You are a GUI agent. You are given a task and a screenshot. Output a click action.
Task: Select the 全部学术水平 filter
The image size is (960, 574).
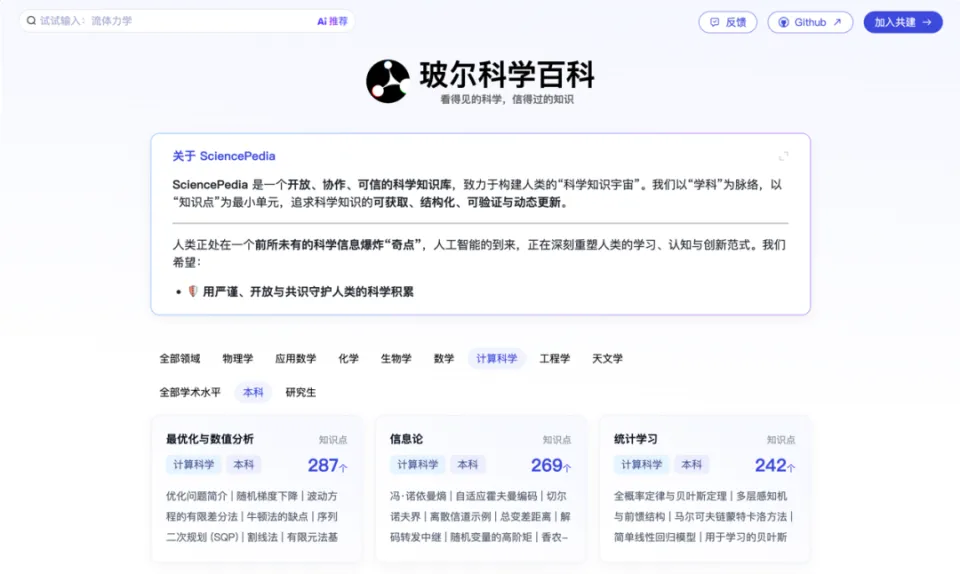(190, 393)
